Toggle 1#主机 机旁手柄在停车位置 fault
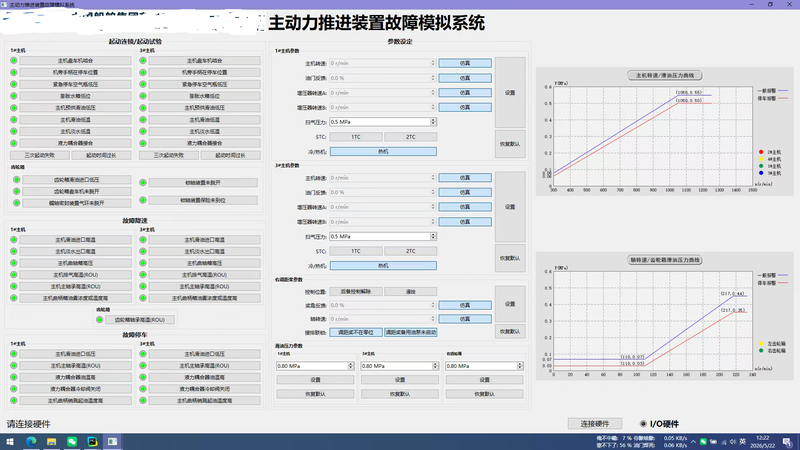 76,72
